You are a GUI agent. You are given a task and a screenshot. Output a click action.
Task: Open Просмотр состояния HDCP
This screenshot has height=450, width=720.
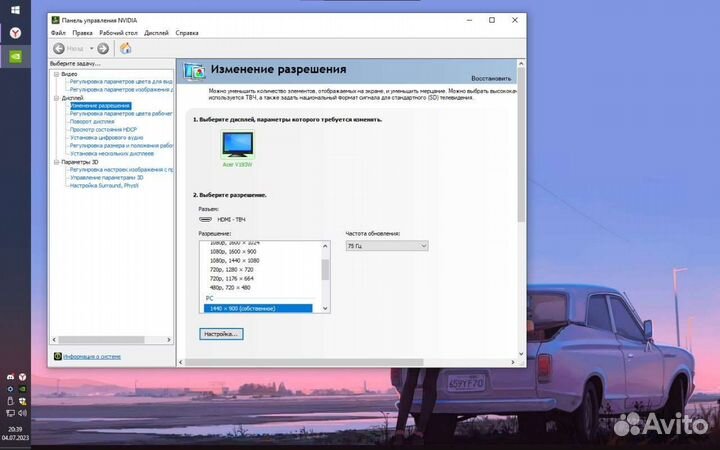103,129
